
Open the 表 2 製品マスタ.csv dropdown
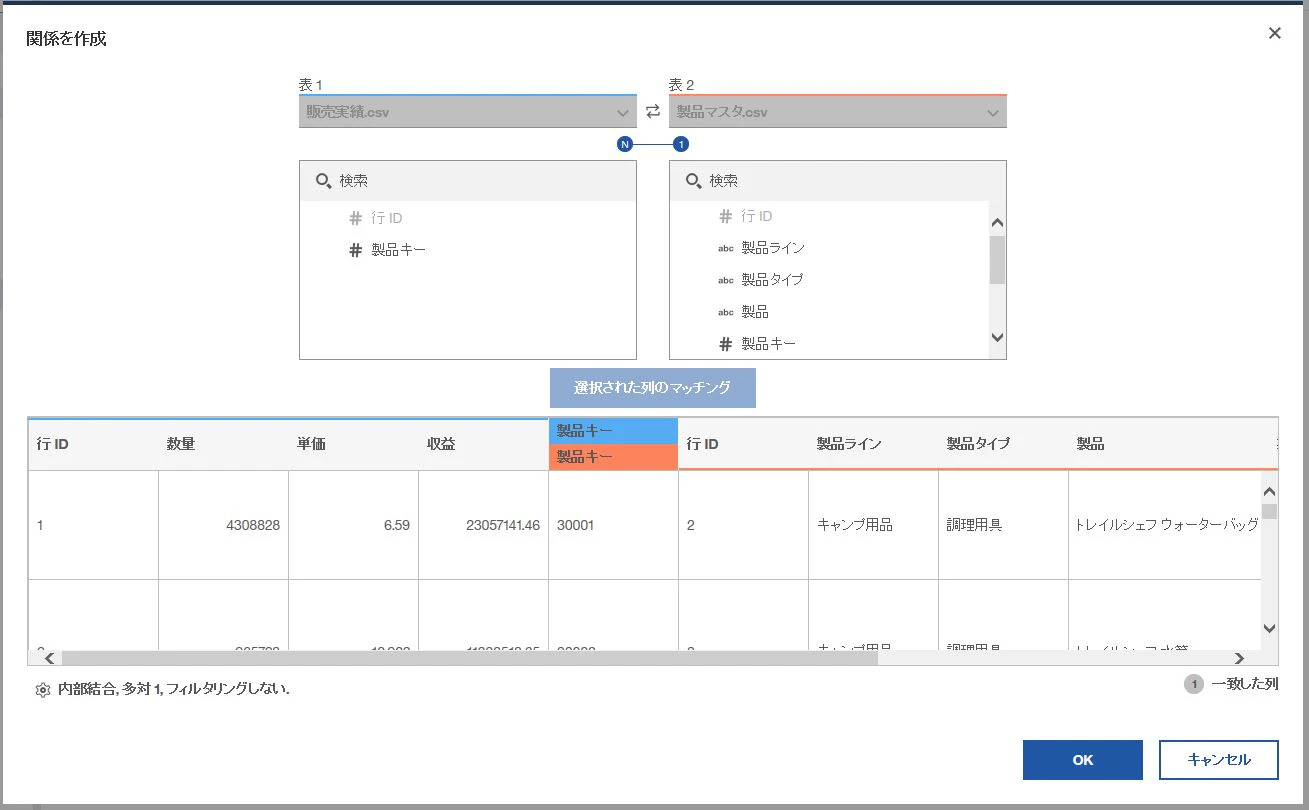pos(838,111)
